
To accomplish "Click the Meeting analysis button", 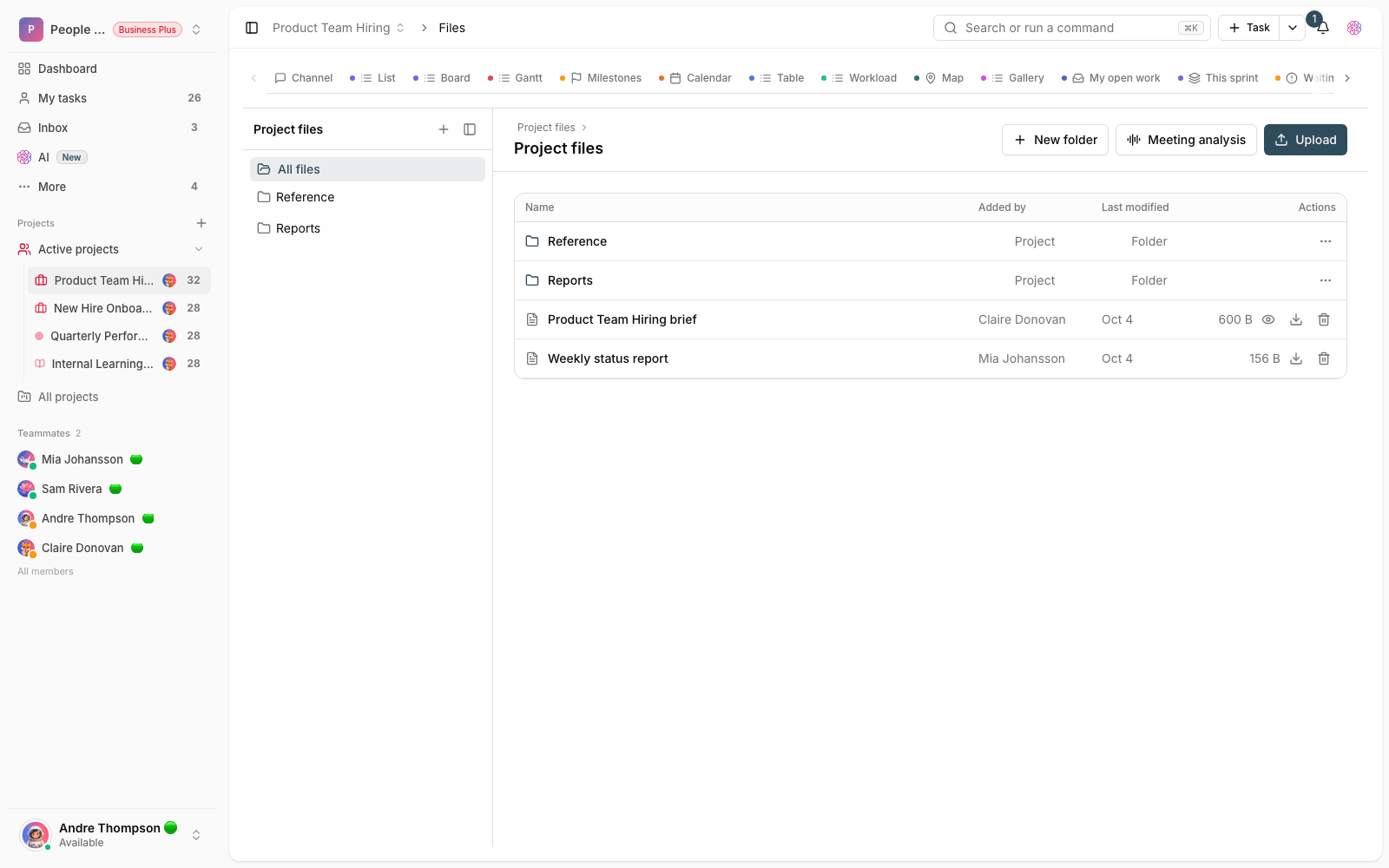I will (1186, 140).
